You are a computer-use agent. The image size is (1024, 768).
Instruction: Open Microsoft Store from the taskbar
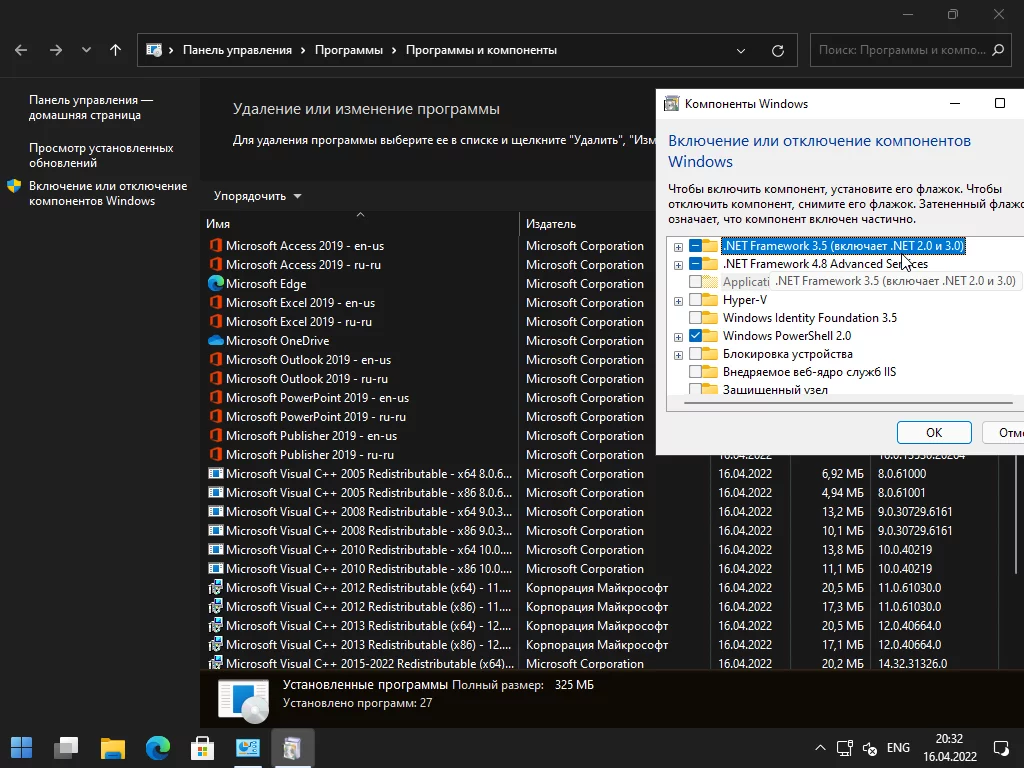[202, 748]
